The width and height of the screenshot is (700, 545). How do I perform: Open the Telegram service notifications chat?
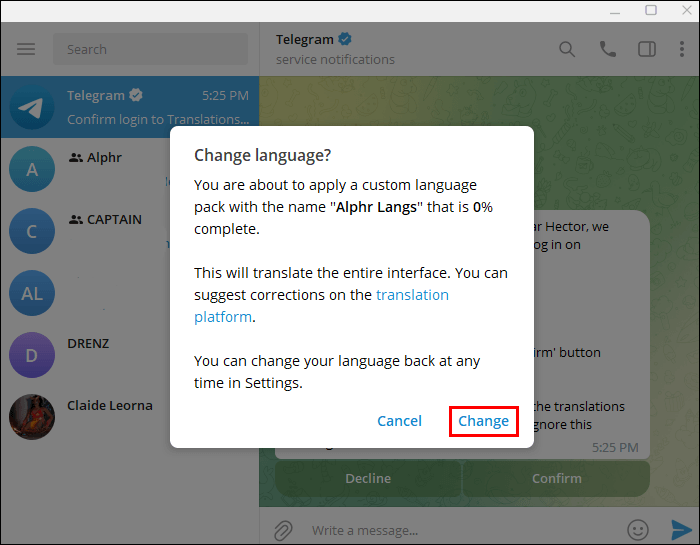pyautogui.click(x=130, y=107)
